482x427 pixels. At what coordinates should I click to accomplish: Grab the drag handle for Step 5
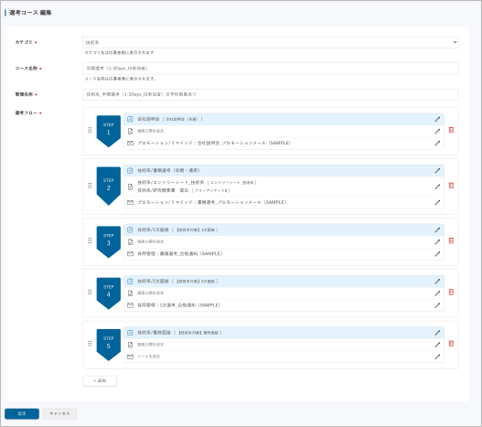pos(90,343)
